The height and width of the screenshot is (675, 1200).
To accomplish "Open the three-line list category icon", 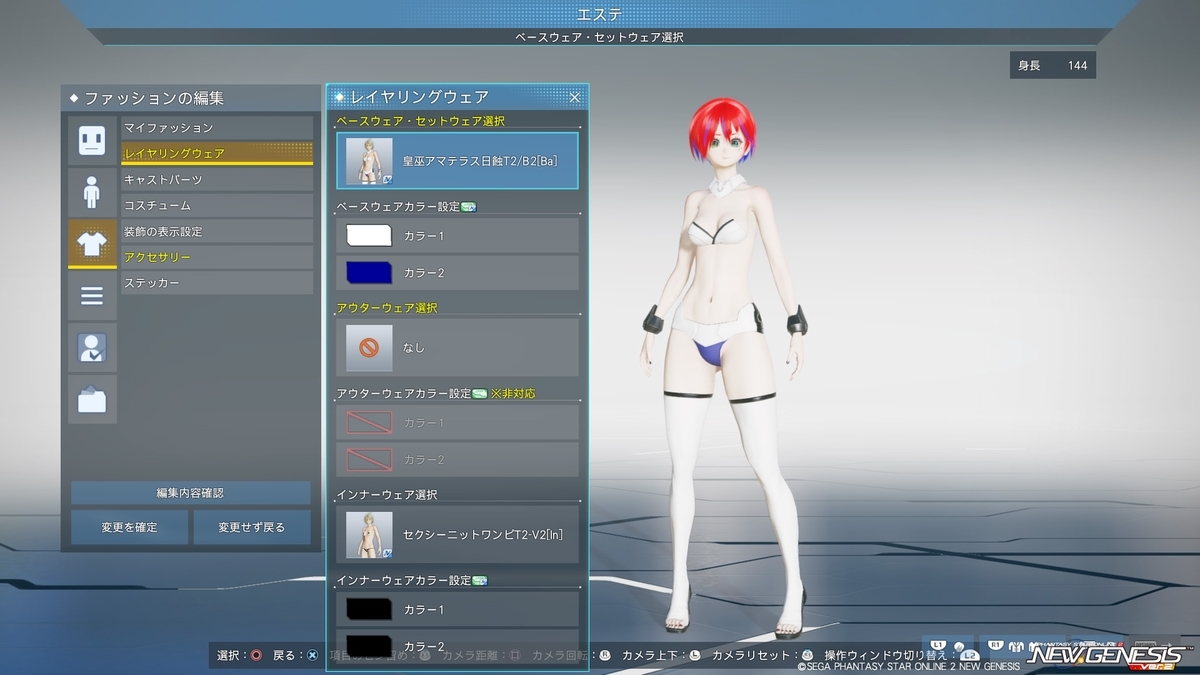I will [93, 296].
